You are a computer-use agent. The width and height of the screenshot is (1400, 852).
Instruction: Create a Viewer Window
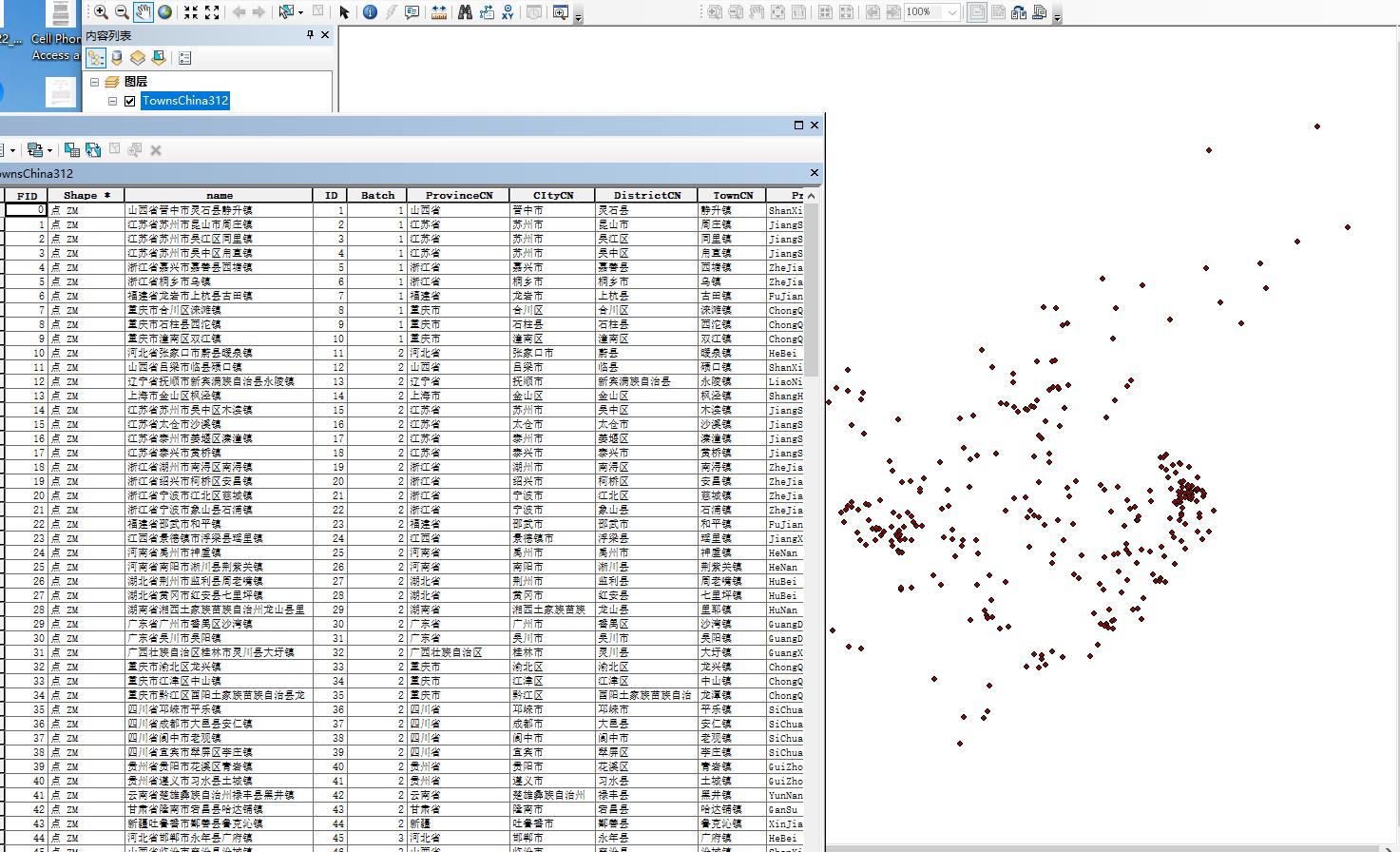560,12
